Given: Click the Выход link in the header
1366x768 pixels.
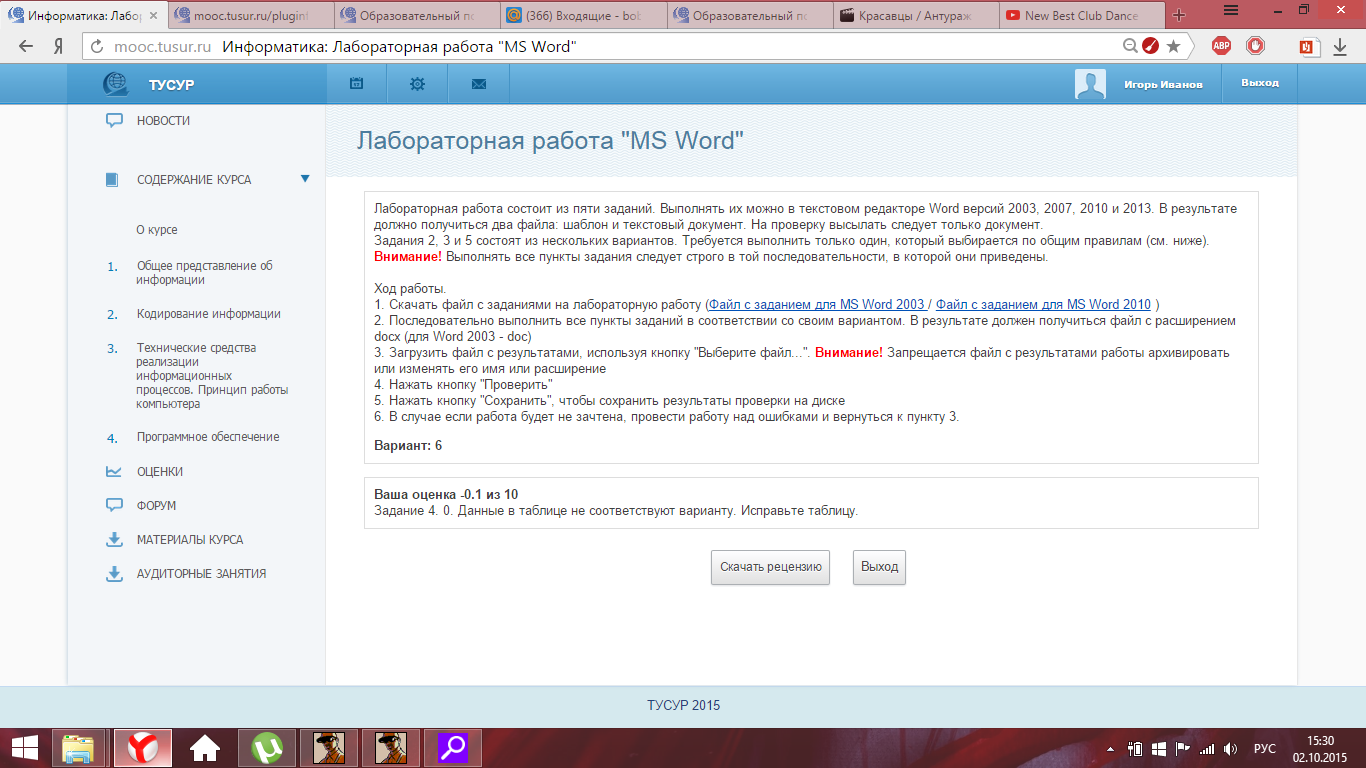Looking at the screenshot, I should pyautogui.click(x=1259, y=83).
